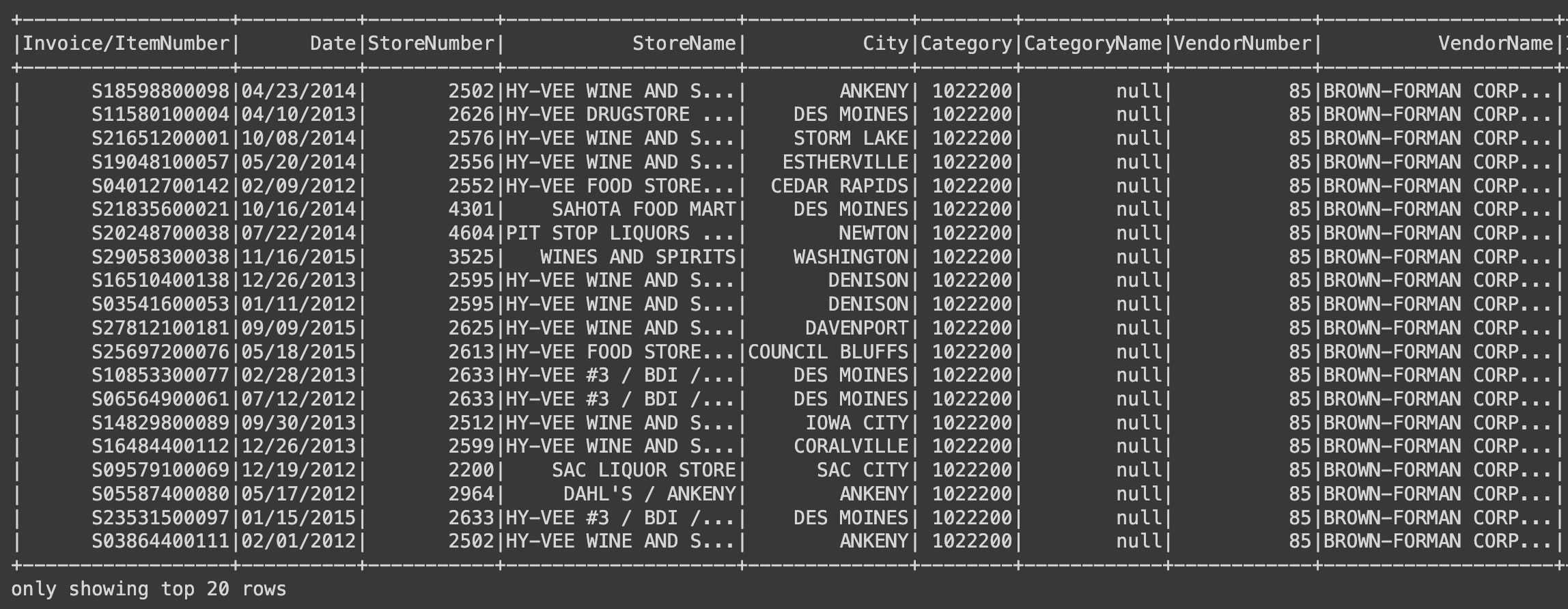Select invoice number S10853300077

coord(161,376)
